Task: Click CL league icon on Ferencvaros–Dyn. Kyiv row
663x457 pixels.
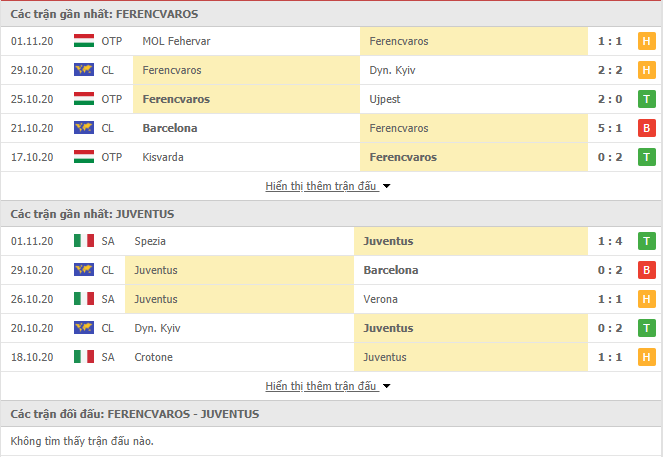Action: (84, 70)
